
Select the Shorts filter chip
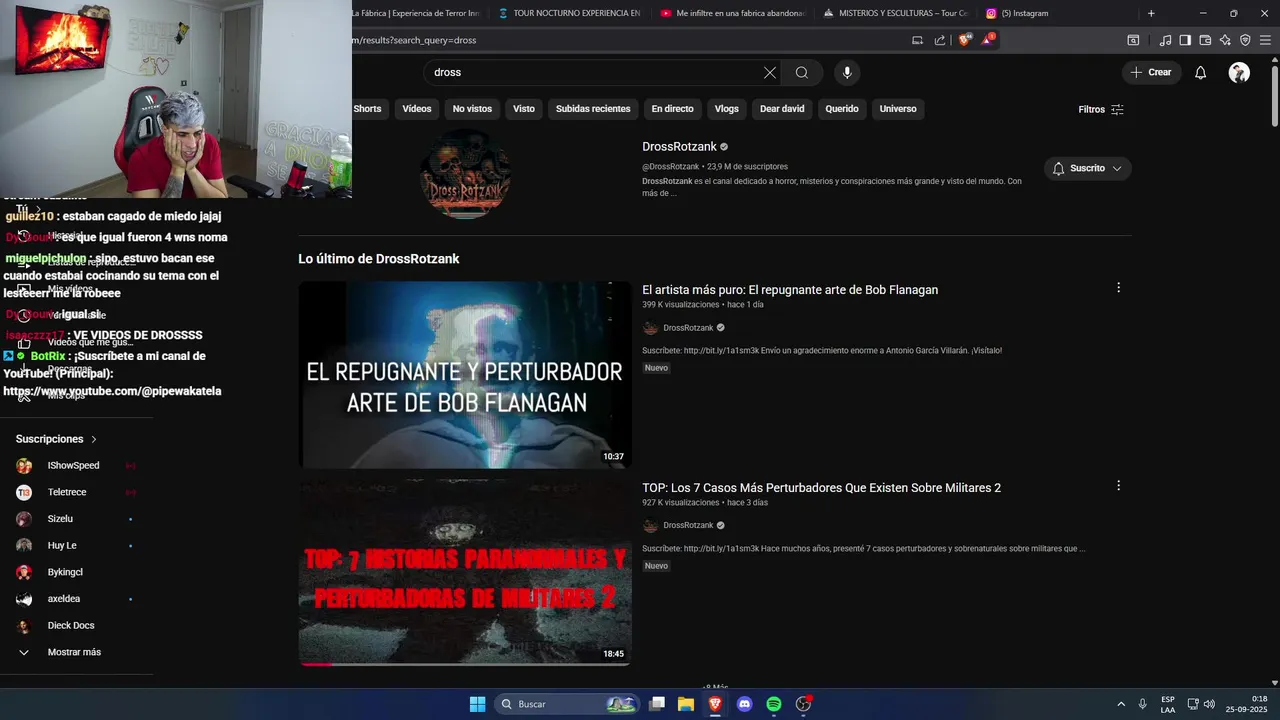tap(367, 109)
